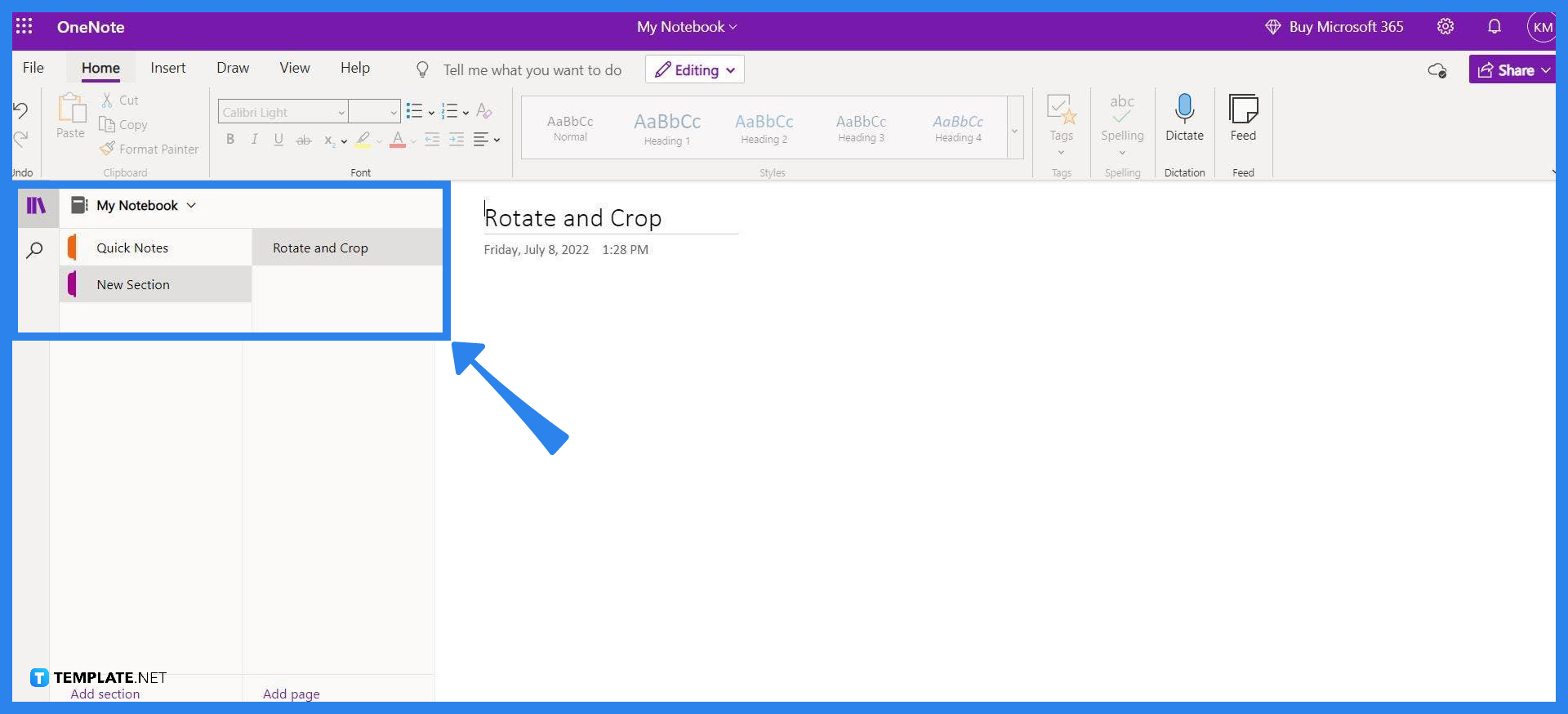Open the Calibri Light font name box
The height and width of the screenshot is (714, 1568).
[283, 112]
